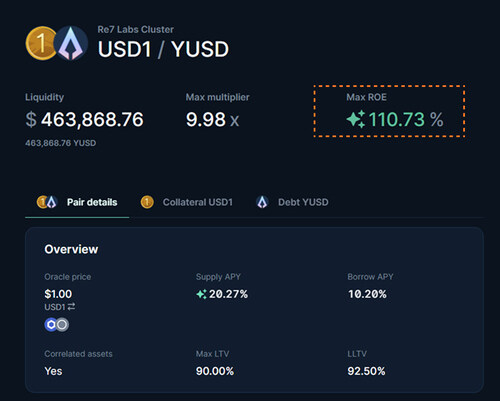The height and width of the screenshot is (401, 500).
Task: Click the sparkle icon next to Supply APY
Action: click(x=201, y=294)
